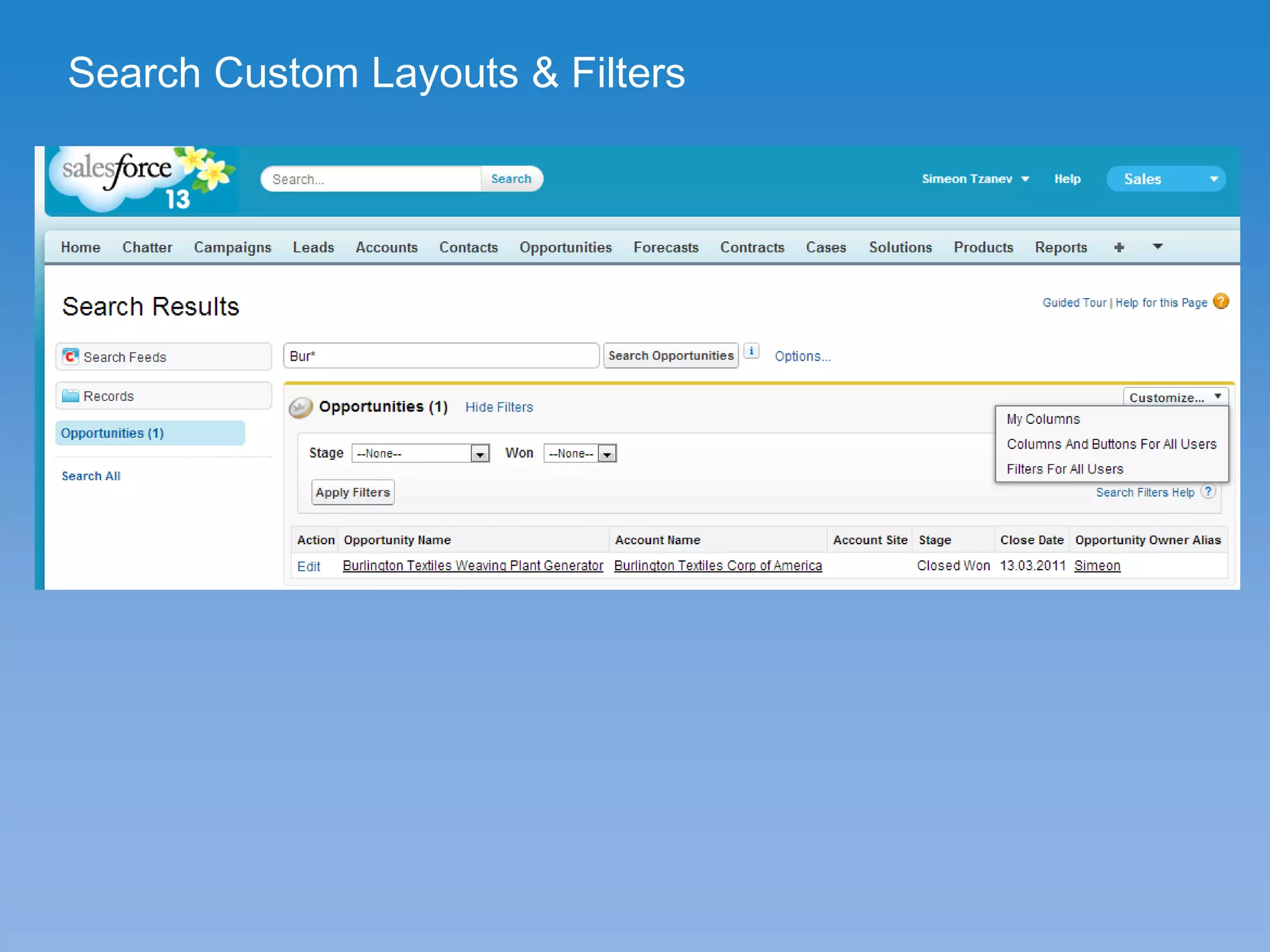The width and height of the screenshot is (1270, 952).
Task: Sort by Account Site column header
Action: coord(870,540)
